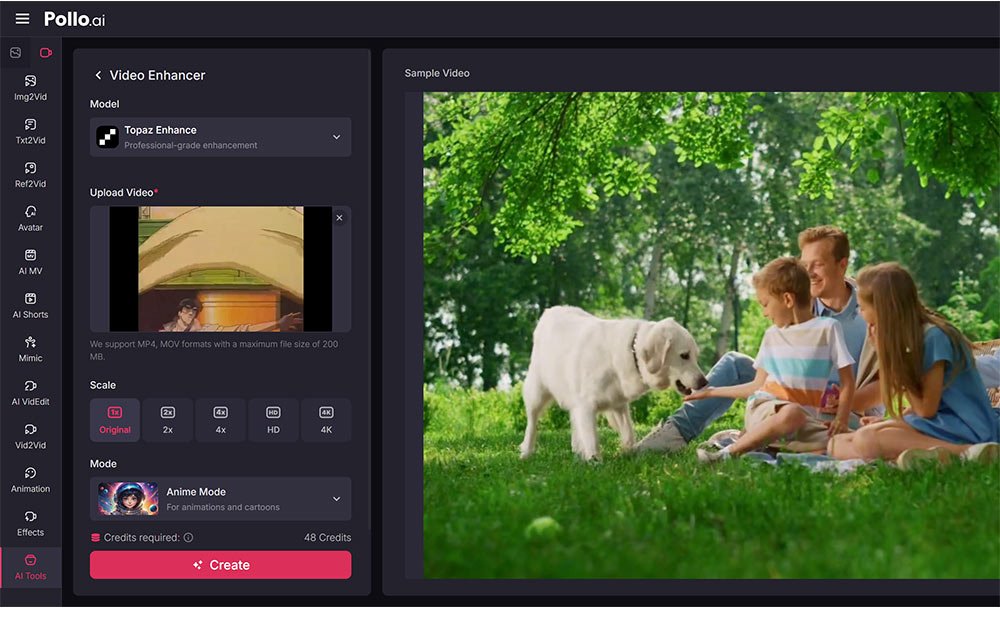
Task: Open the hamburger menu
Action: (x=22, y=19)
